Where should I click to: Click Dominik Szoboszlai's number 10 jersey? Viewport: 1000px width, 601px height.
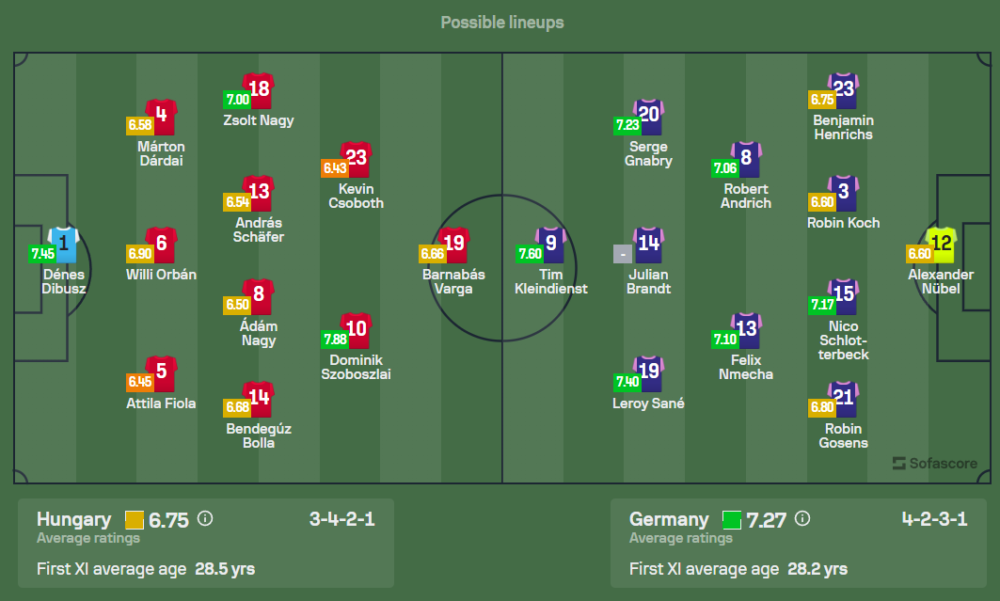356,330
